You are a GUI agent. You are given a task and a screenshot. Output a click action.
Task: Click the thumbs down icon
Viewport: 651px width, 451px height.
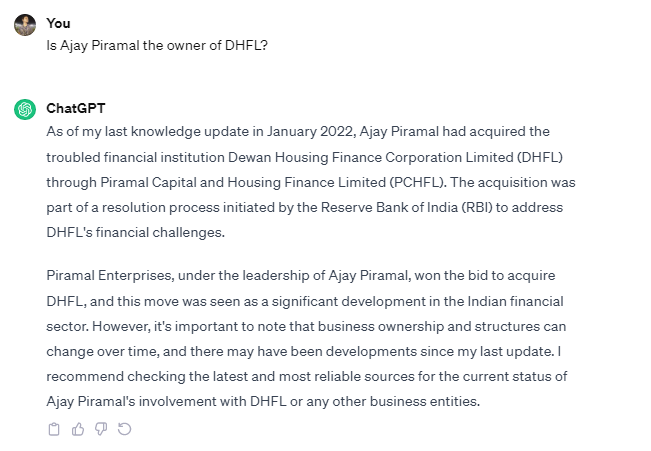(x=101, y=429)
